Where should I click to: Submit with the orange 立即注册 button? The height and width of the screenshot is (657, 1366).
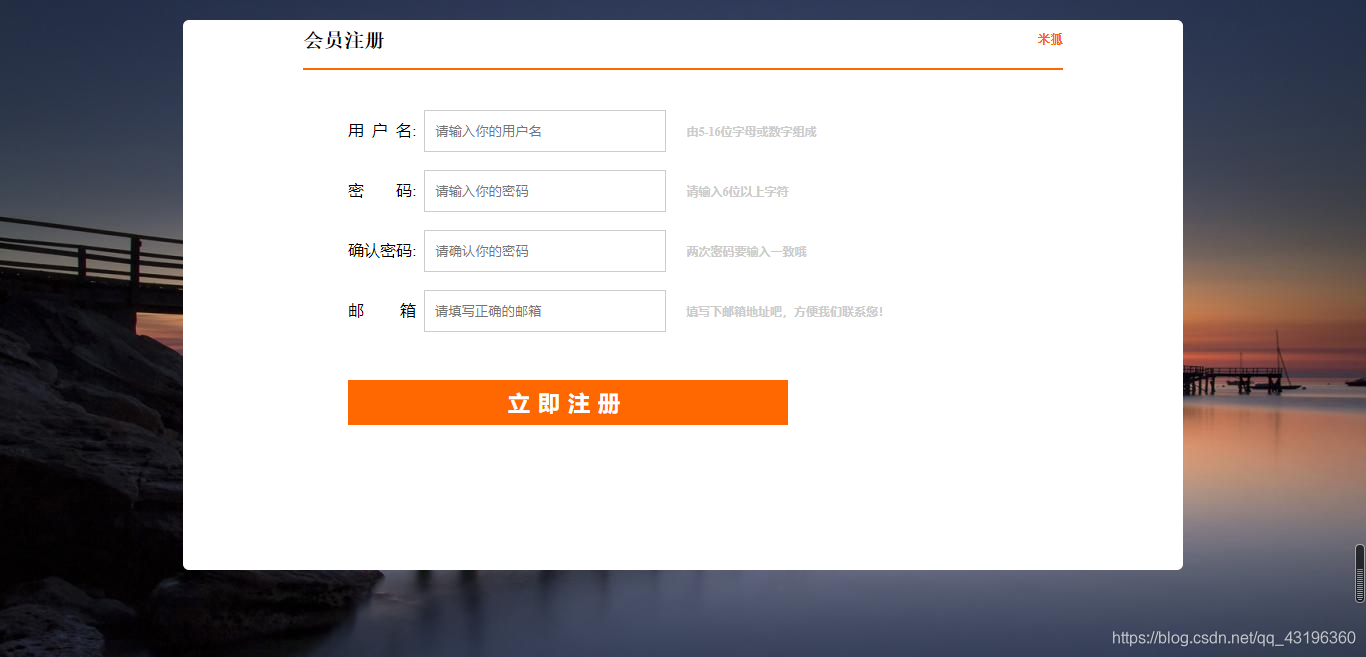(x=568, y=402)
